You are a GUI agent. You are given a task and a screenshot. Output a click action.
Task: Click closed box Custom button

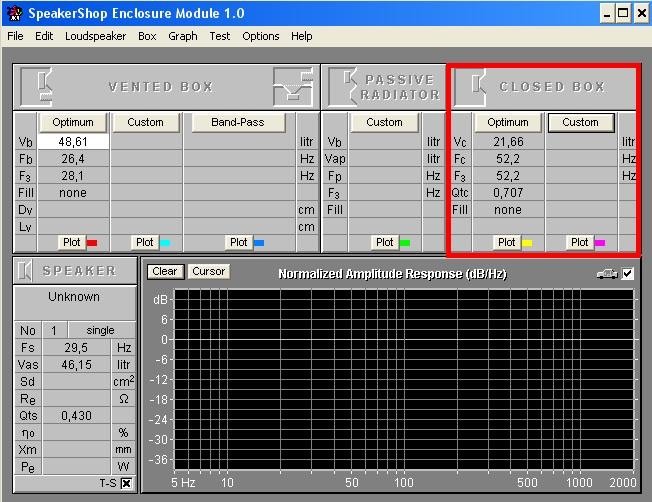(580, 122)
